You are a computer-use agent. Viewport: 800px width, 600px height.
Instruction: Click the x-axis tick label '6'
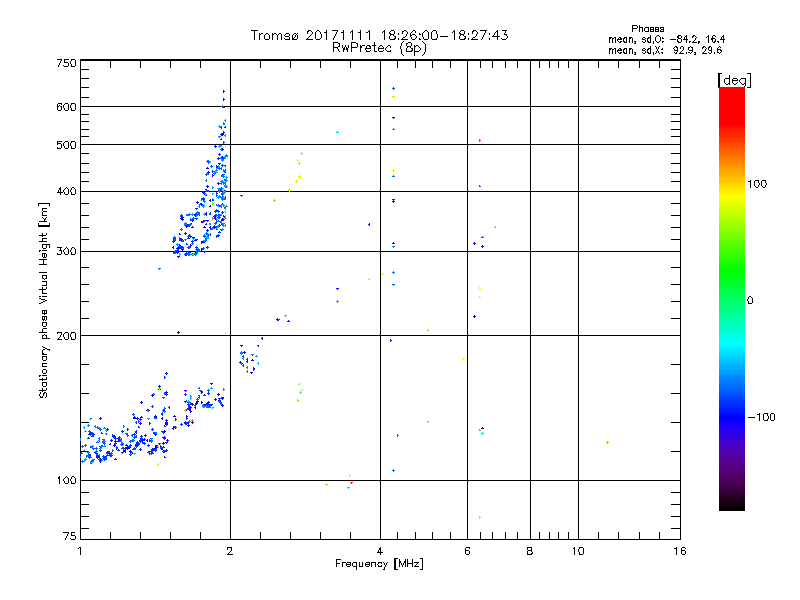(x=467, y=551)
